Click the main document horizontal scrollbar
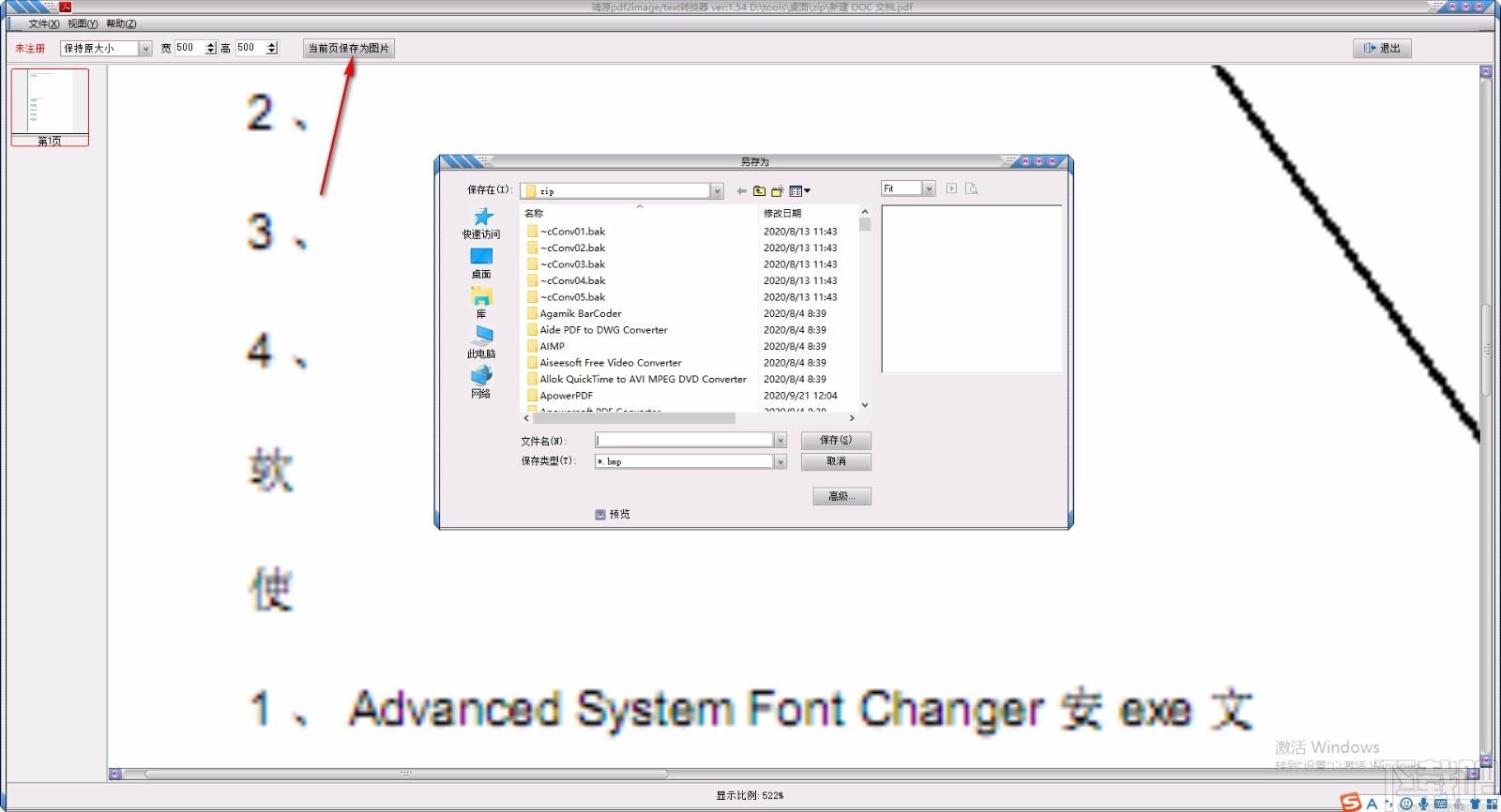 [405, 774]
